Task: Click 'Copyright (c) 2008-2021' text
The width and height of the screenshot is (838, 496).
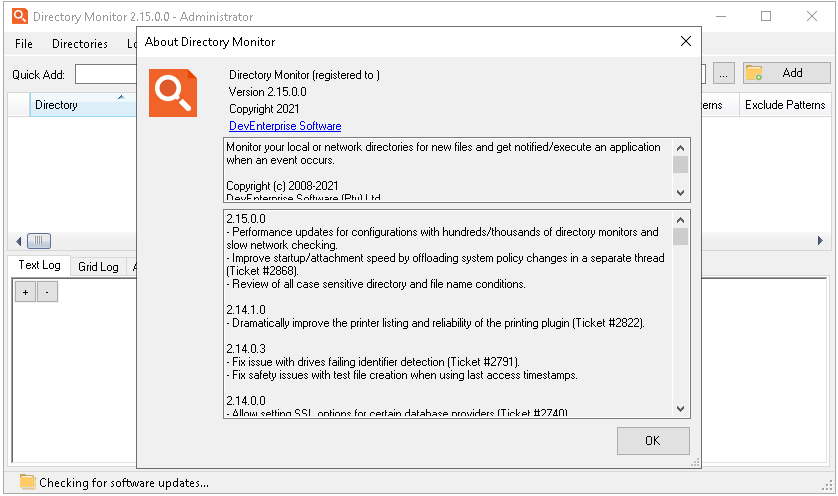Action: (x=282, y=186)
